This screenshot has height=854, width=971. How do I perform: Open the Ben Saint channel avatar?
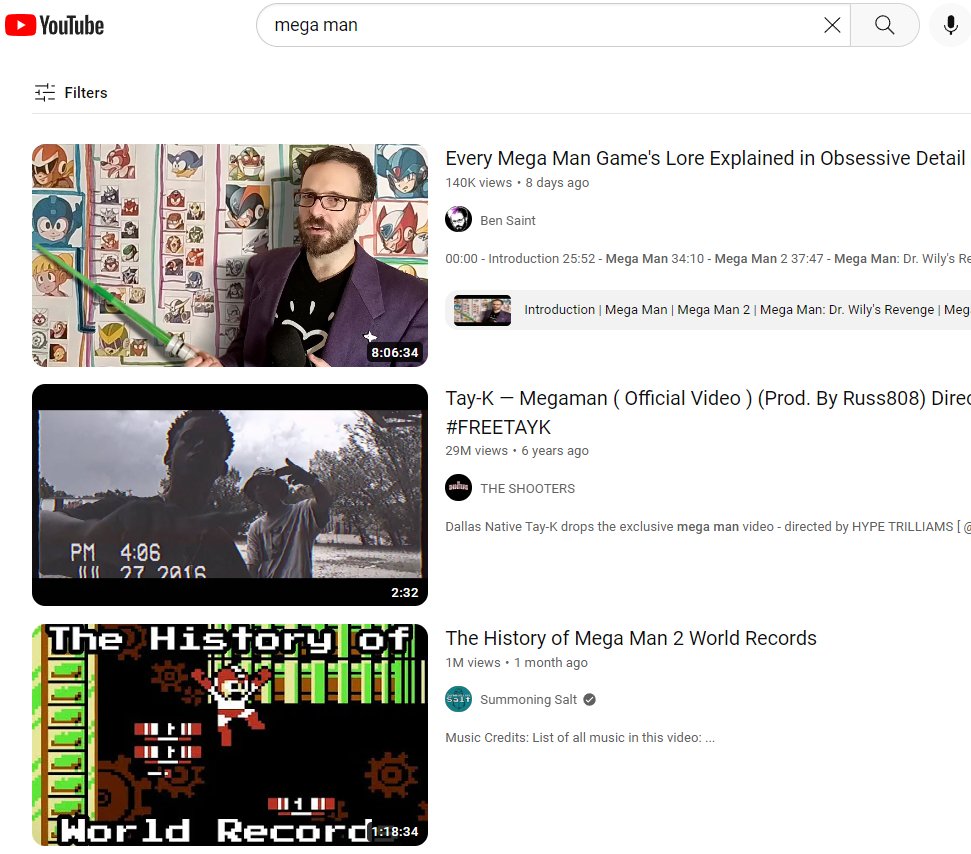coord(458,220)
